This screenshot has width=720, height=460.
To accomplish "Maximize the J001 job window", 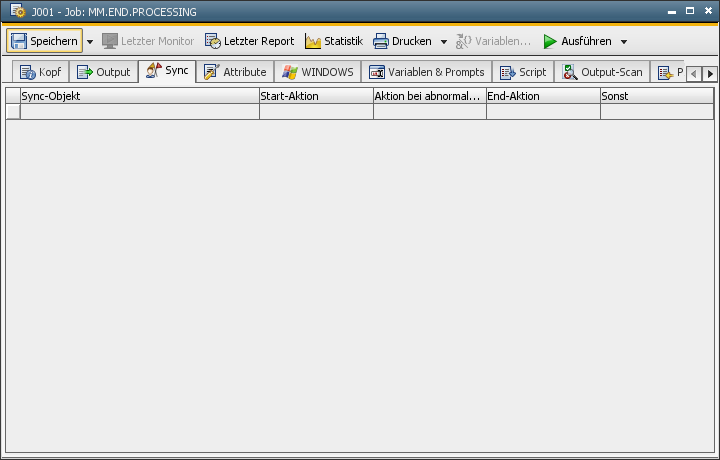I will pyautogui.click(x=690, y=11).
